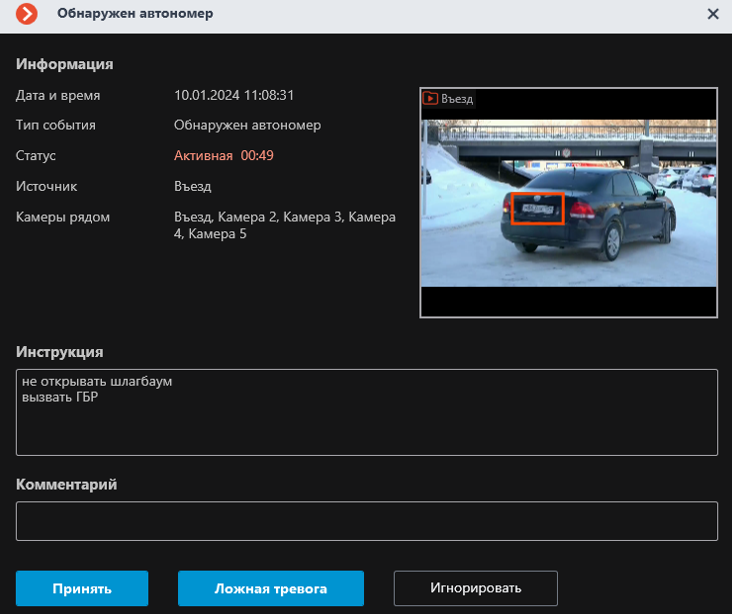
Task: Select the date value 10.01.2024 11:08:31
Action: click(234, 95)
